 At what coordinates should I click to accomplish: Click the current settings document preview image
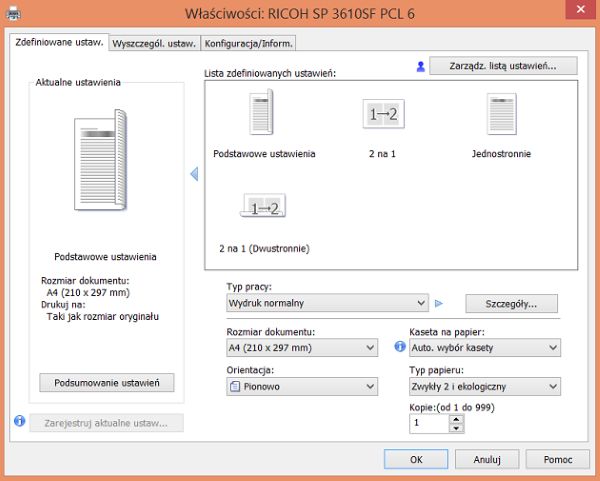point(101,160)
